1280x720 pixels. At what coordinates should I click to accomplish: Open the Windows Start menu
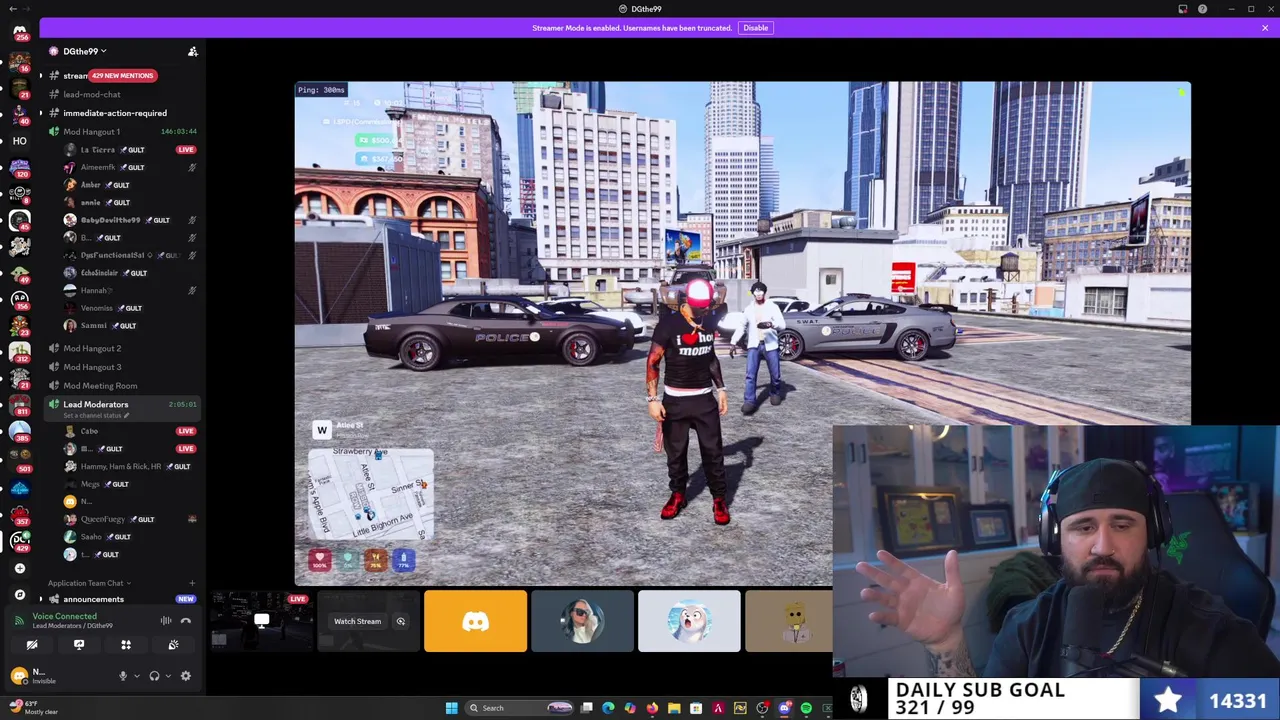pos(451,708)
